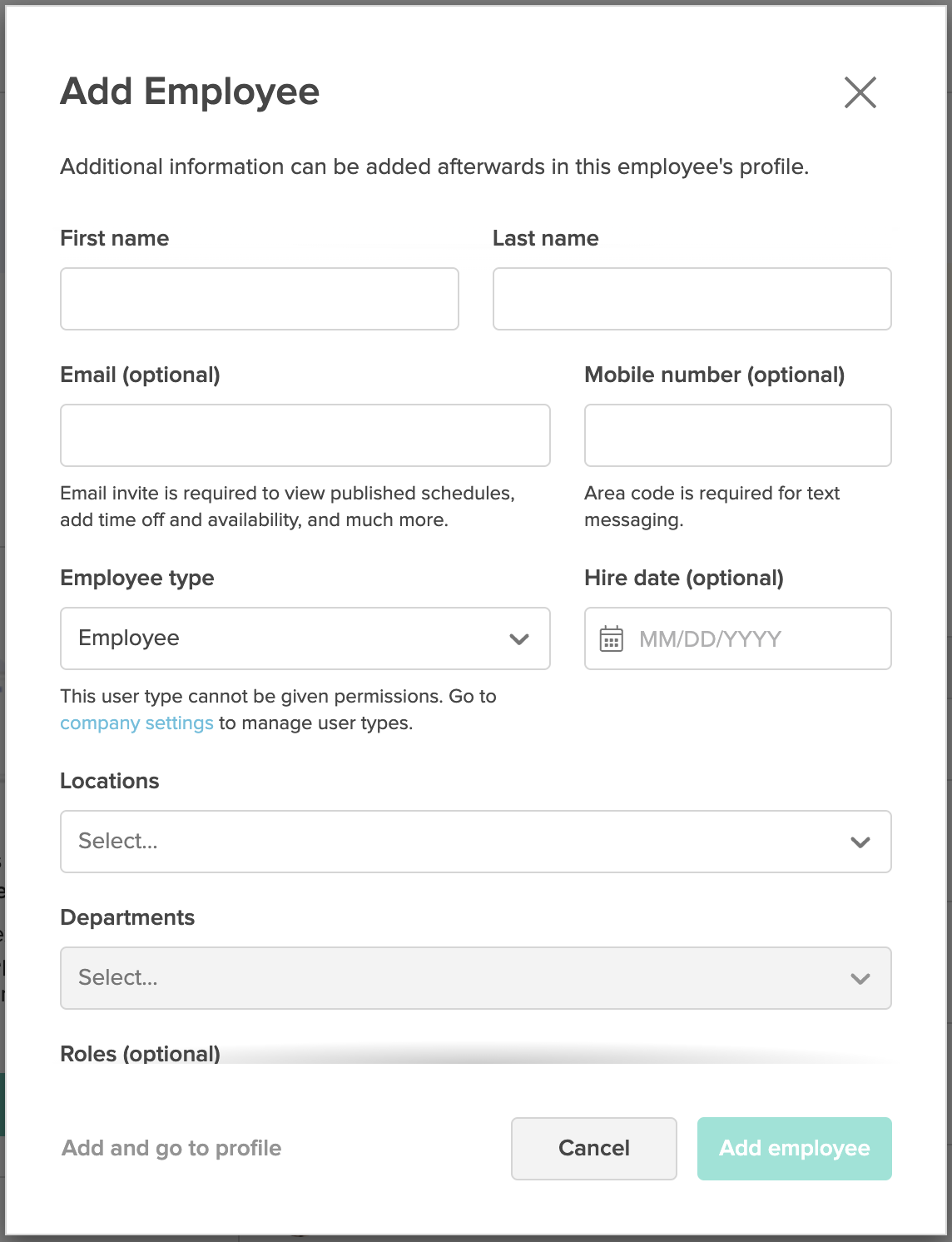Open the company settings link
The width and height of the screenshot is (952, 1242).
click(136, 723)
